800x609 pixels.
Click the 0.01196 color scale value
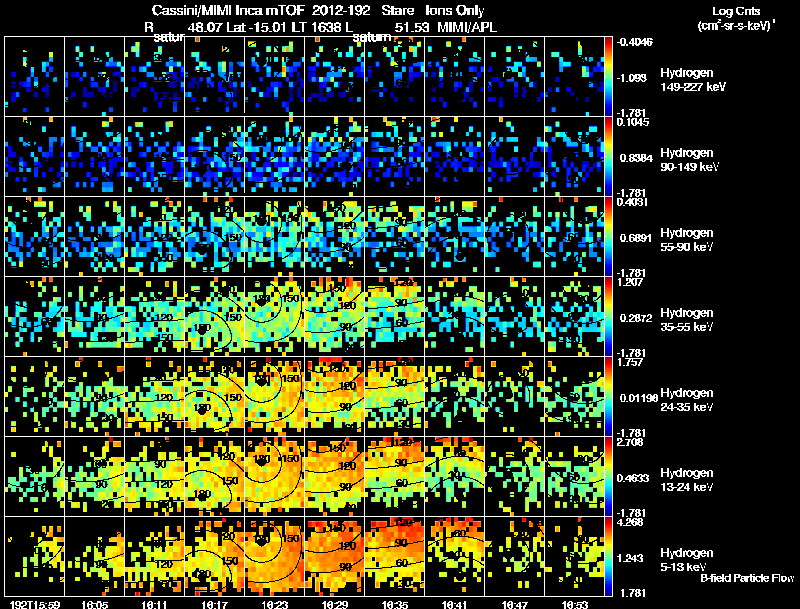point(639,398)
